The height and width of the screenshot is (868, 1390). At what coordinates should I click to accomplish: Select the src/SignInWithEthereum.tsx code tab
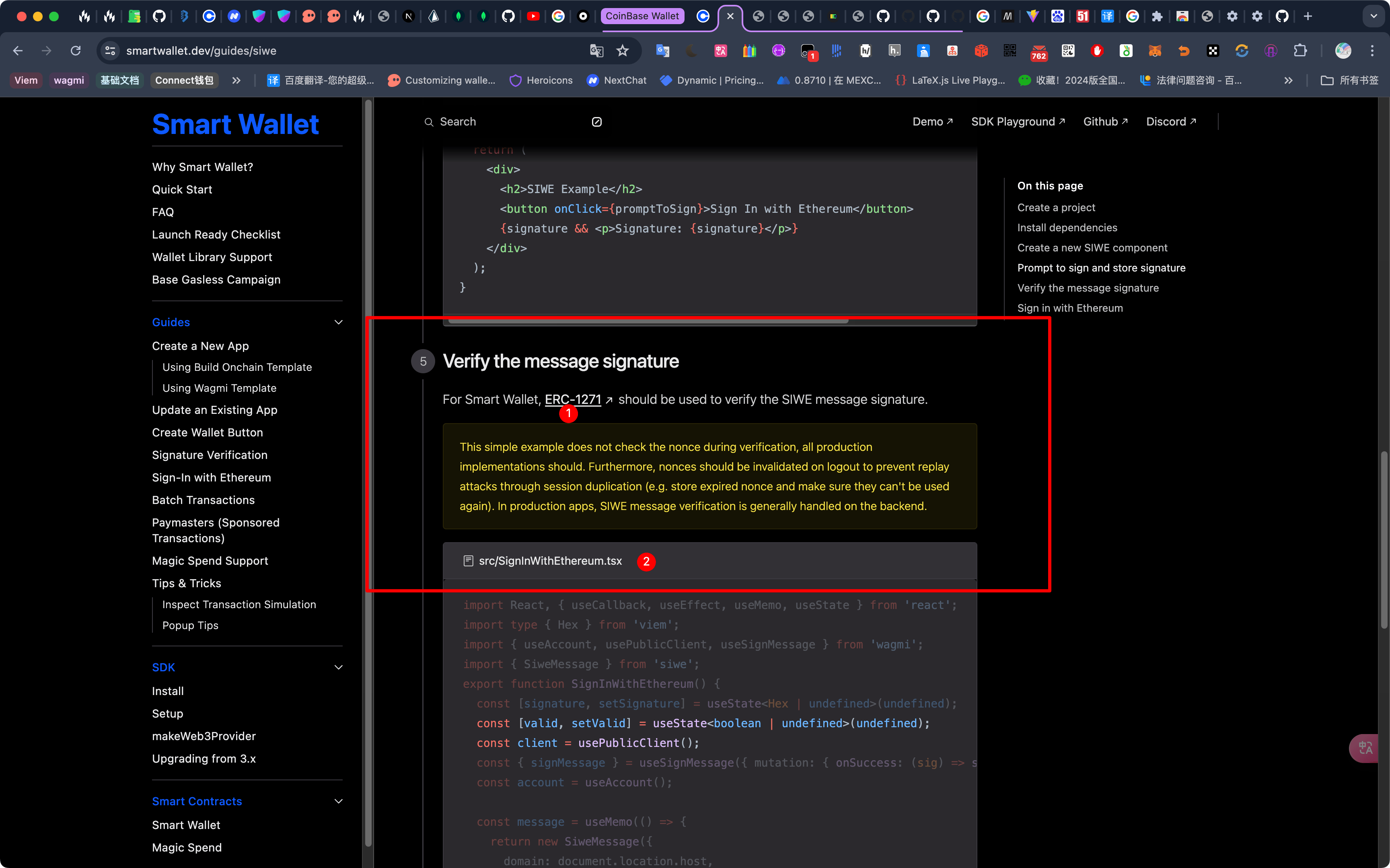(x=542, y=561)
